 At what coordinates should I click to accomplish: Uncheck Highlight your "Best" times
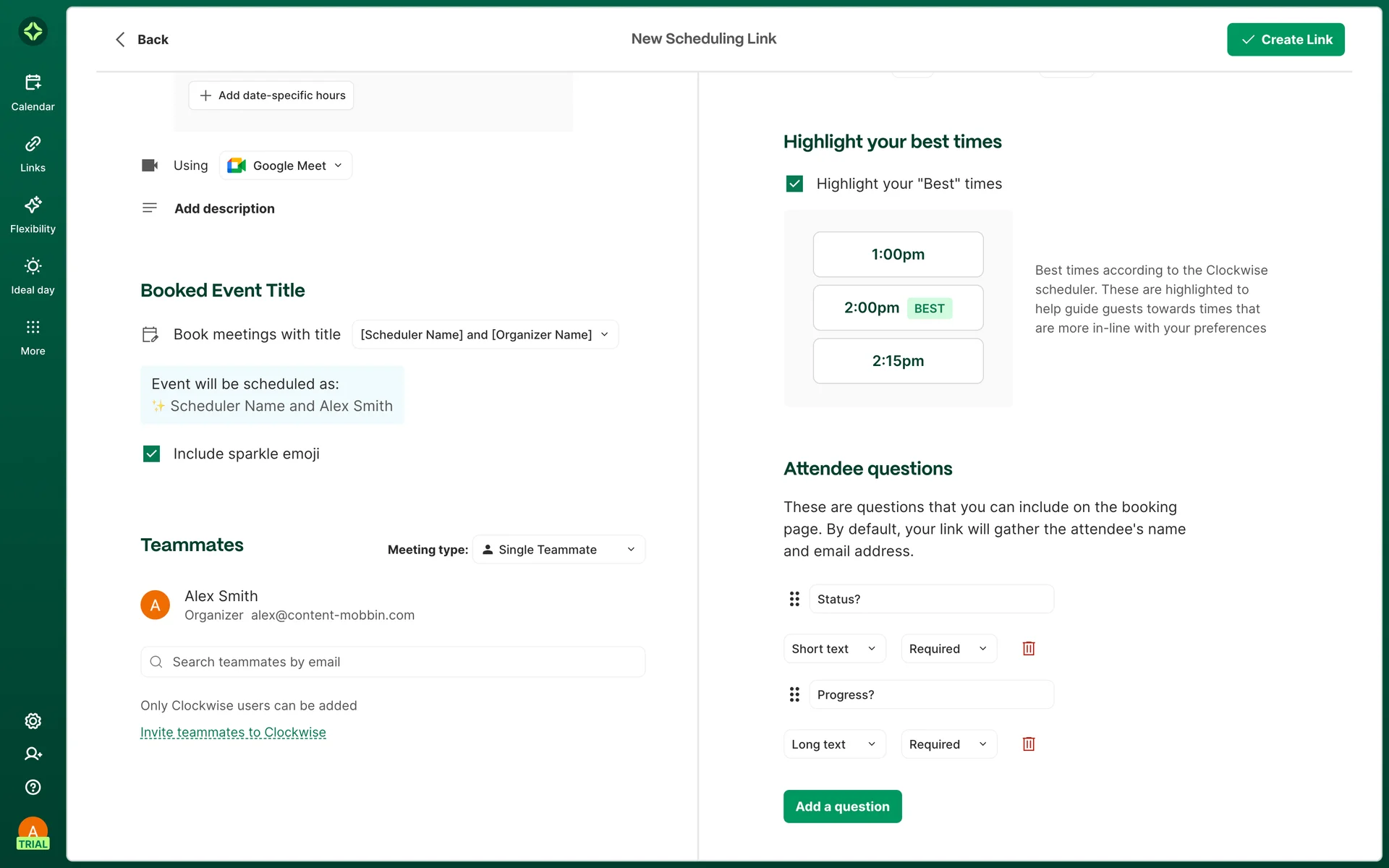tap(794, 184)
